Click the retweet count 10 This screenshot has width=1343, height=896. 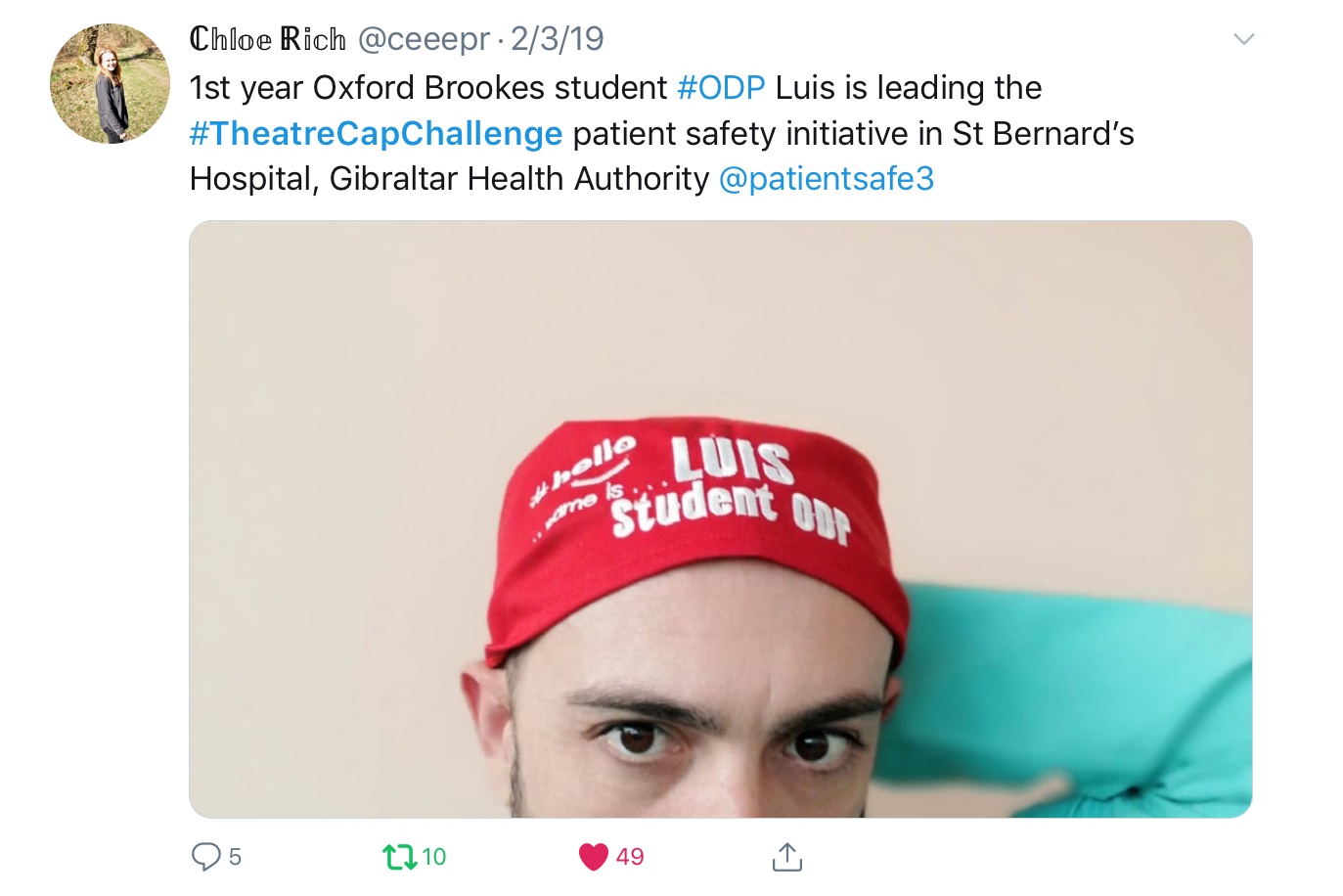(x=433, y=857)
